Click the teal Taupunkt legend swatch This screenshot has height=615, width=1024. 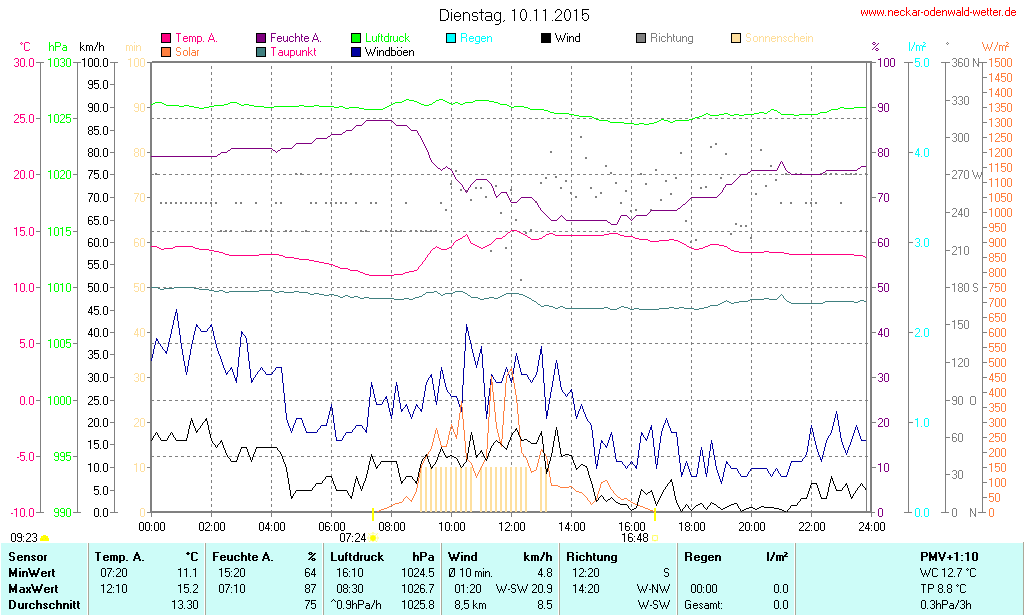pos(261,52)
